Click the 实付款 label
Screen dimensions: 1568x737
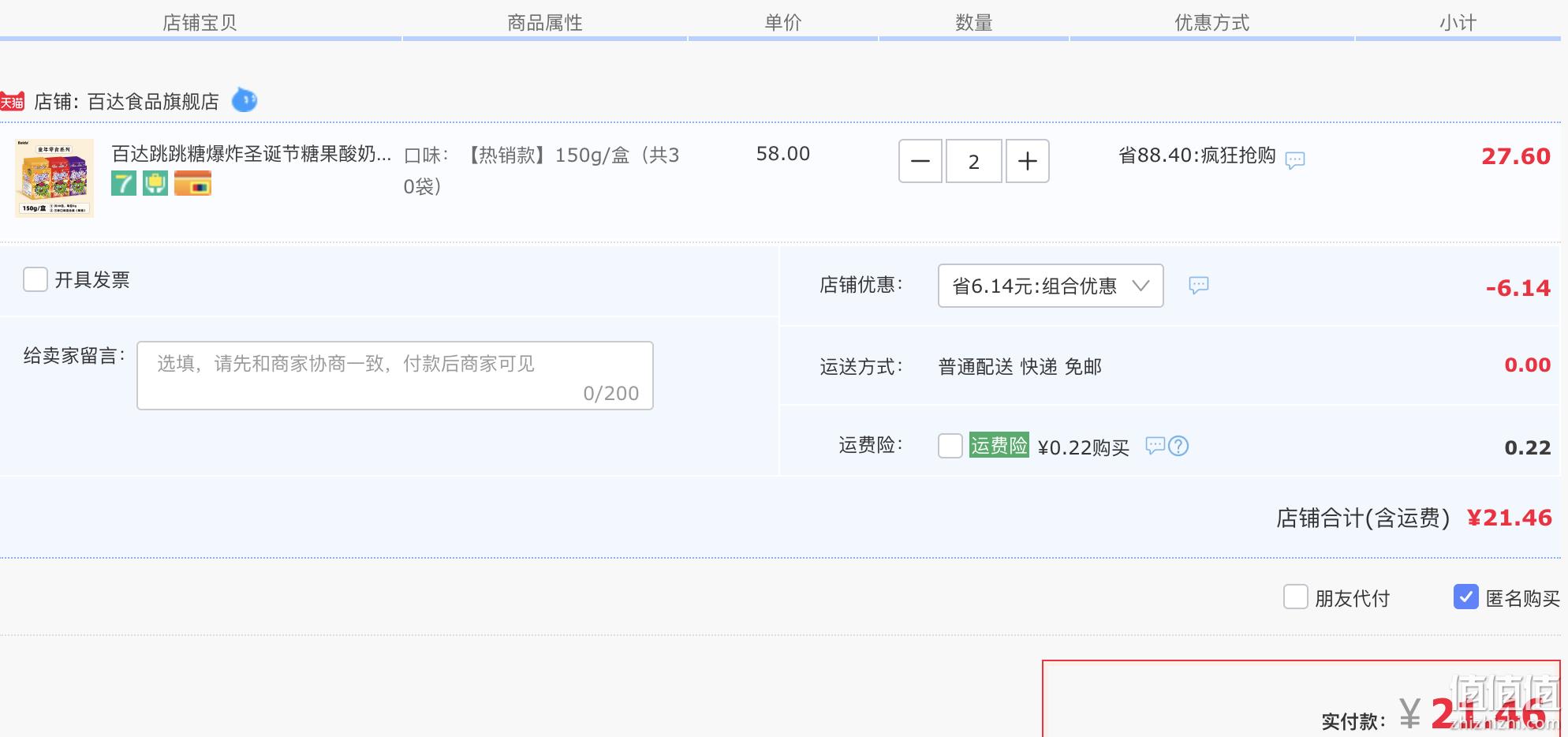pyautogui.click(x=1352, y=721)
